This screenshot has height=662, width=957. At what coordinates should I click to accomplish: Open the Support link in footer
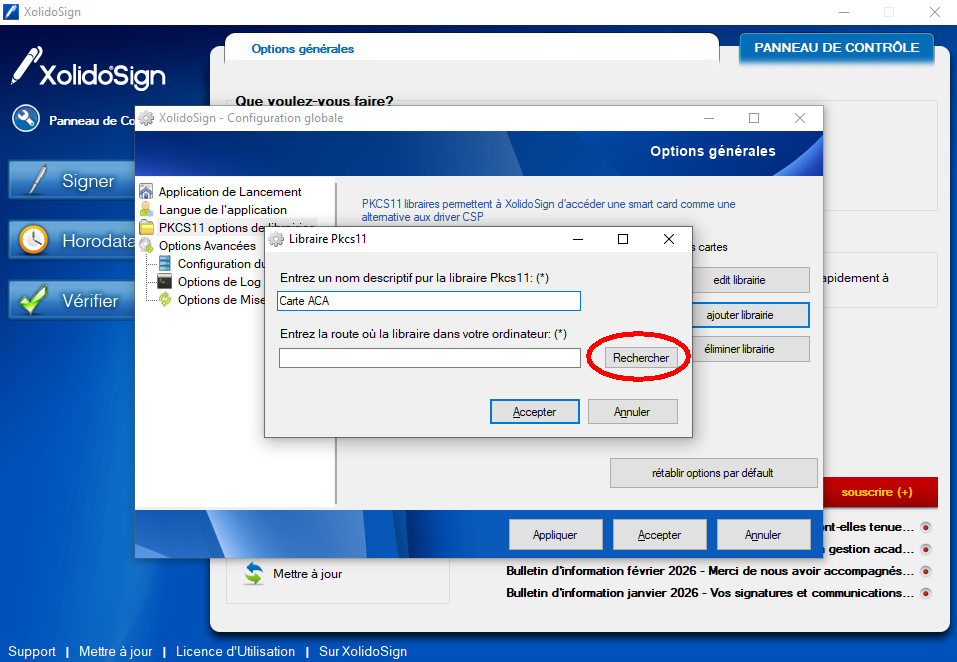tap(32, 651)
